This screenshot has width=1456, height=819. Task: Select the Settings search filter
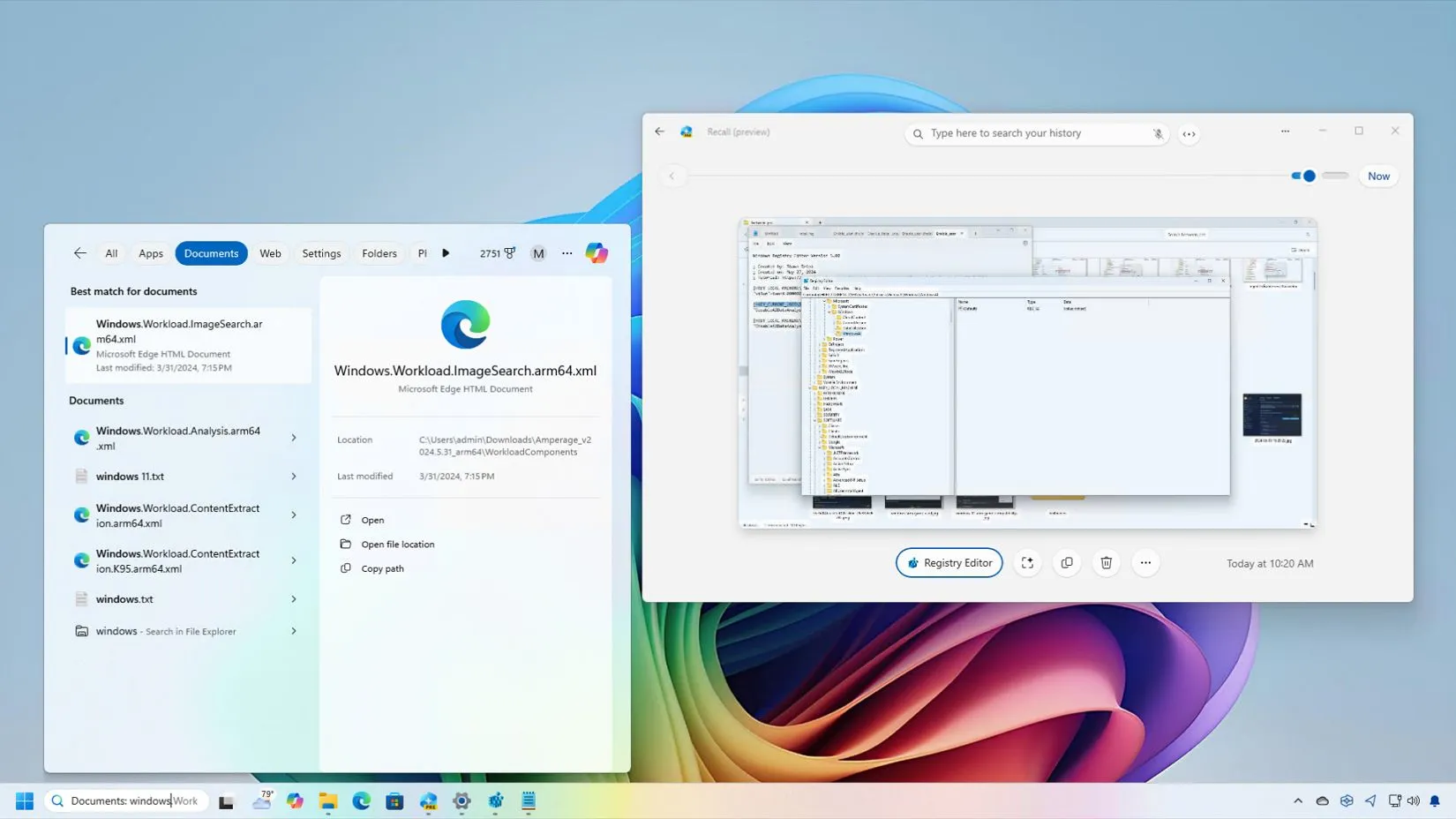click(x=321, y=253)
